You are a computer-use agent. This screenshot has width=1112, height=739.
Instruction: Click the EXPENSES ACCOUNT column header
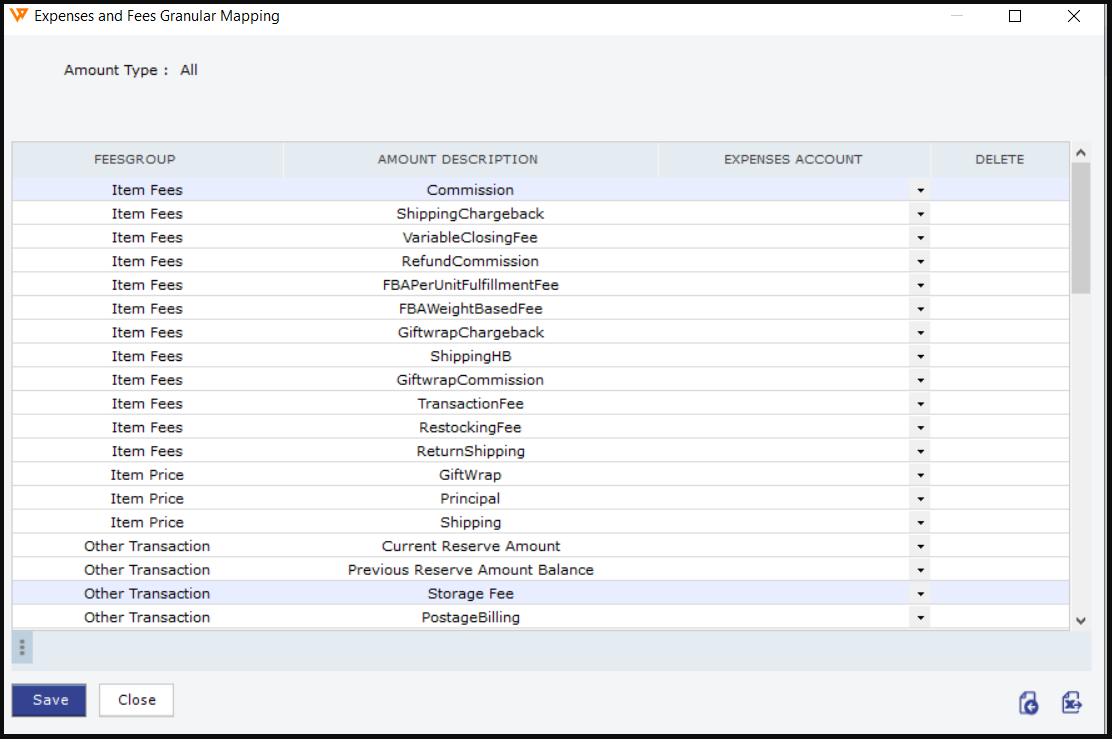pyautogui.click(x=793, y=159)
